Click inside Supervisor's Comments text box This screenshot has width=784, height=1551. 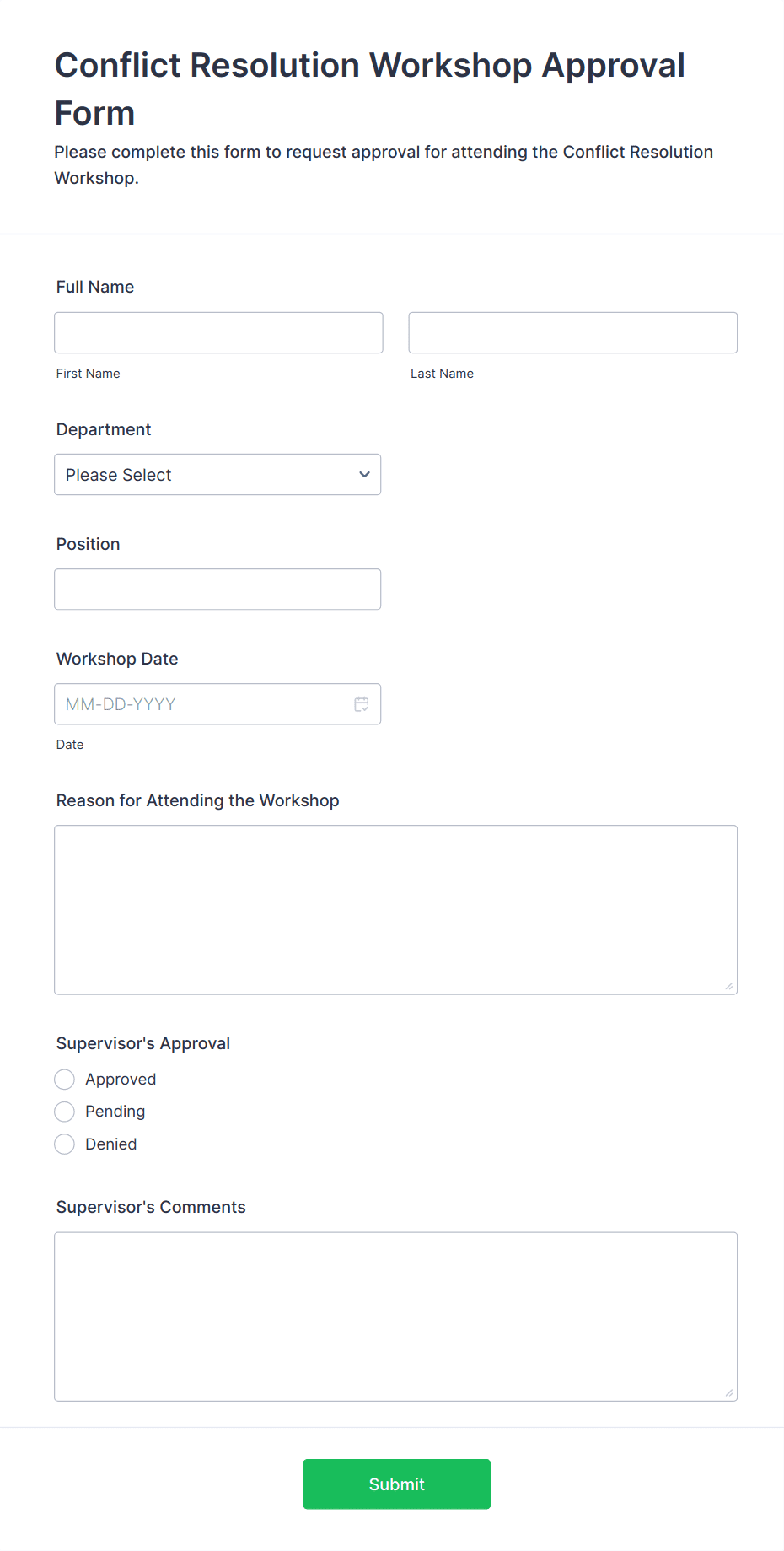396,1317
